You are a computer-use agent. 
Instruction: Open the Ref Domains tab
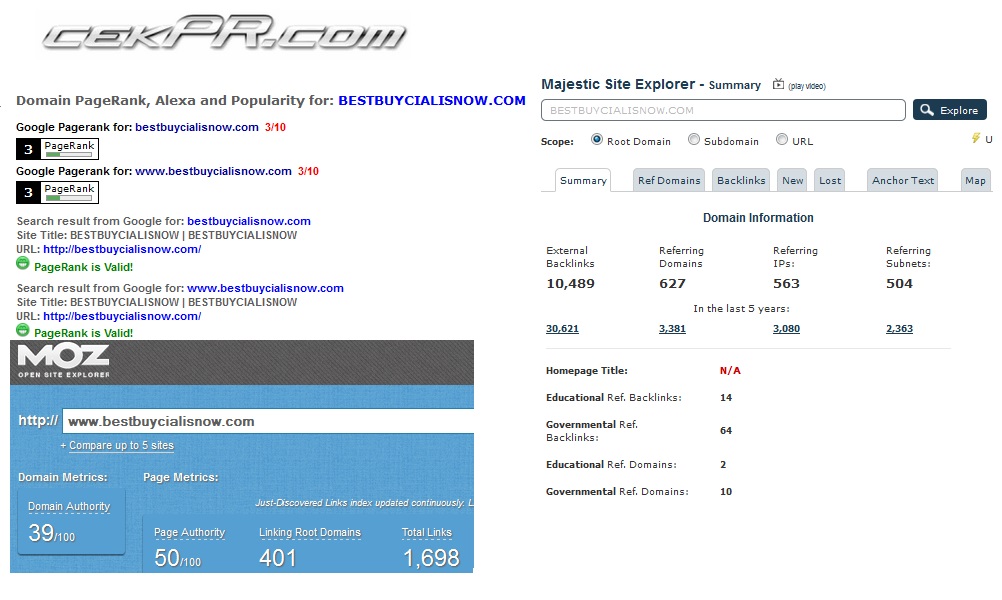[669, 180]
